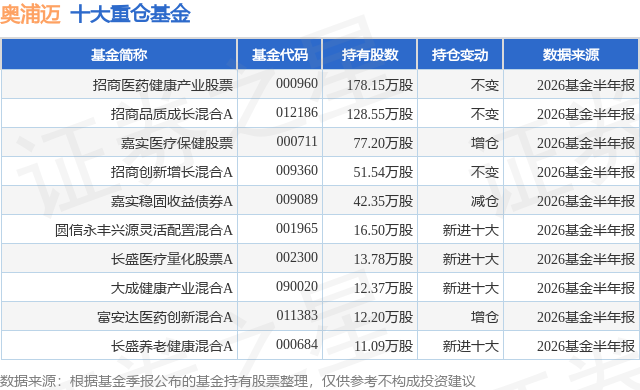Select 大成健康产业混合A fund name
Screen dimensions: 640x390
(172, 288)
